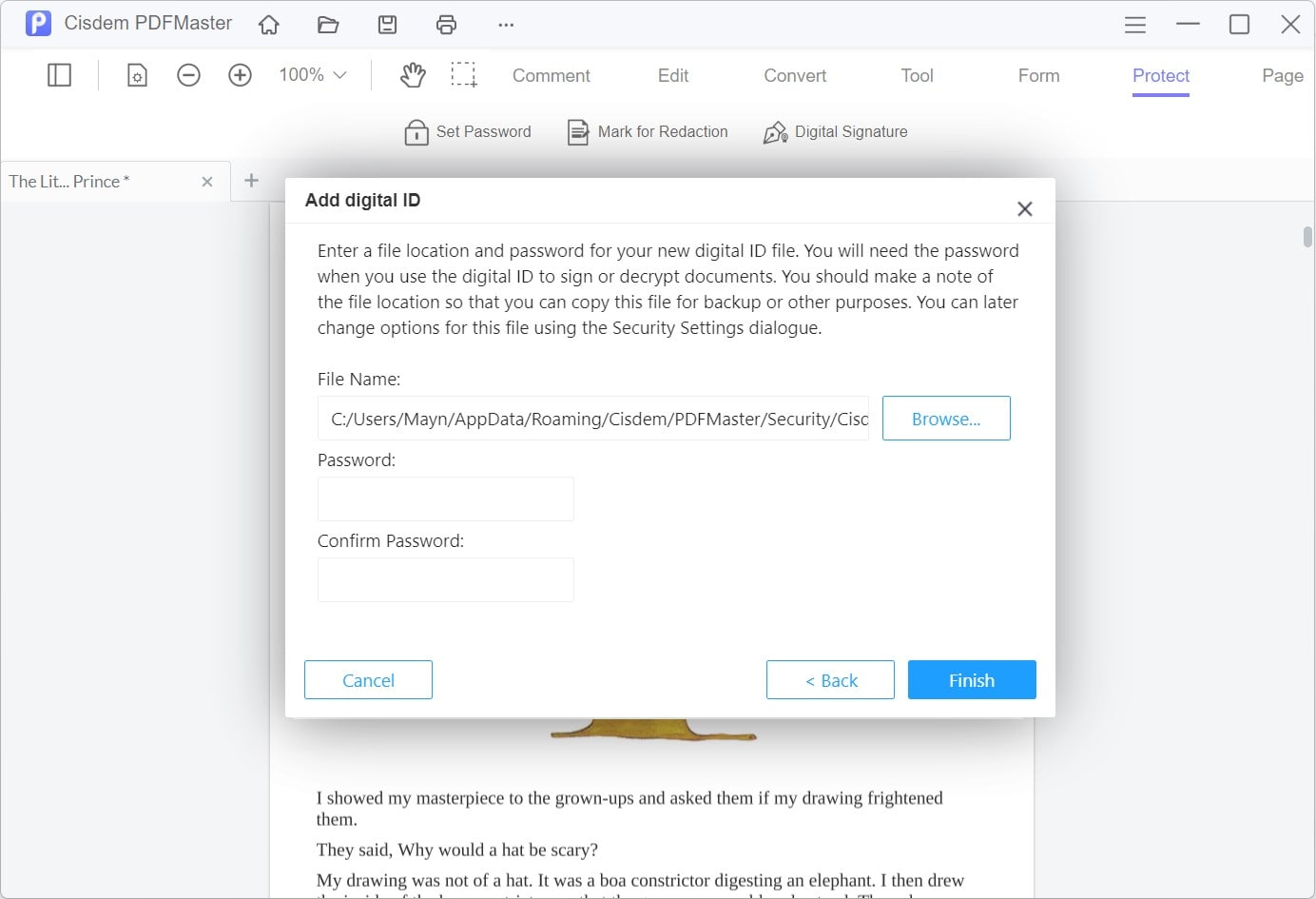Click the Home icon in the title bar
Screen dimensions: 1316x899
[x=268, y=24]
